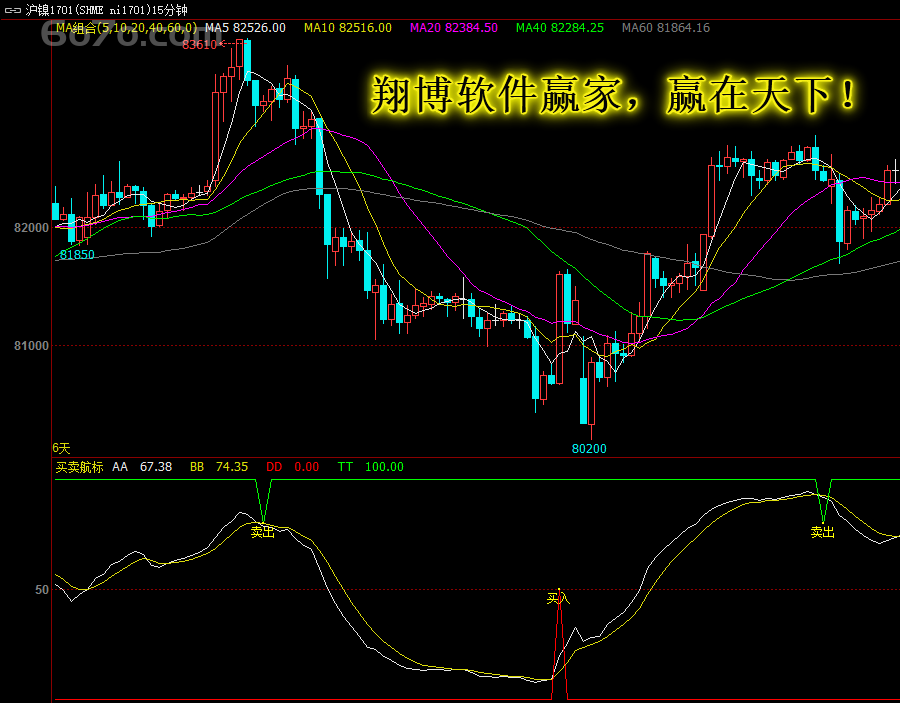This screenshot has height=703, width=900.
Task: Click the 买入 signal marker
Action: [558, 599]
